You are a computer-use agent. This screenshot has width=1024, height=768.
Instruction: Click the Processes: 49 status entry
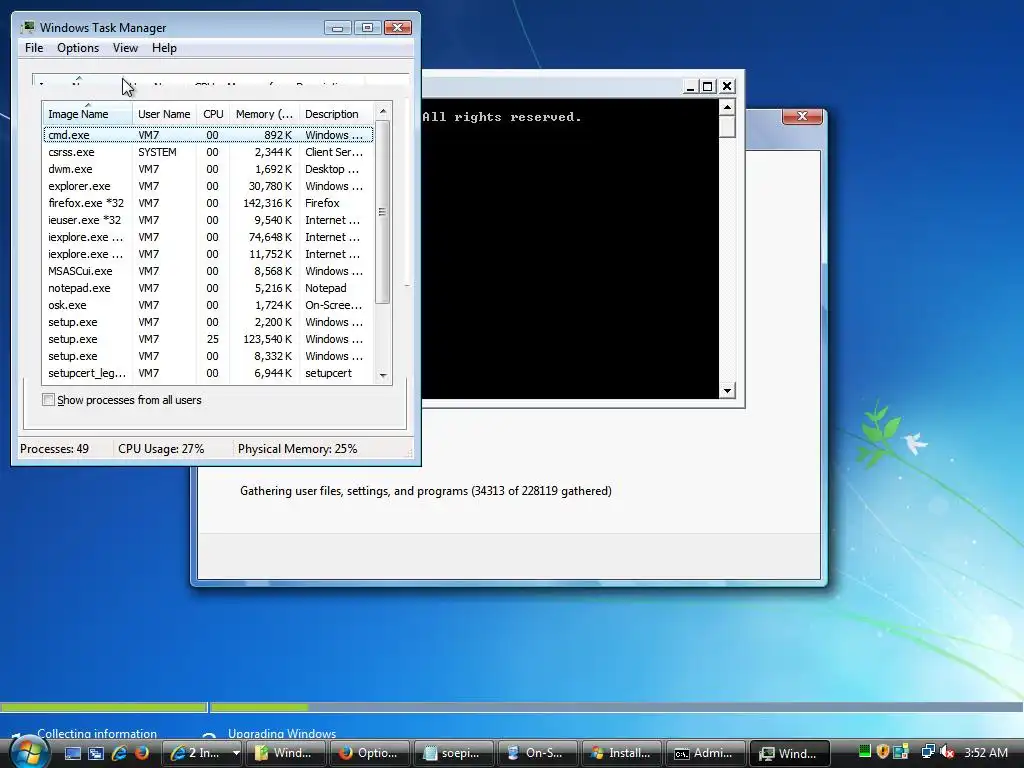(x=54, y=449)
